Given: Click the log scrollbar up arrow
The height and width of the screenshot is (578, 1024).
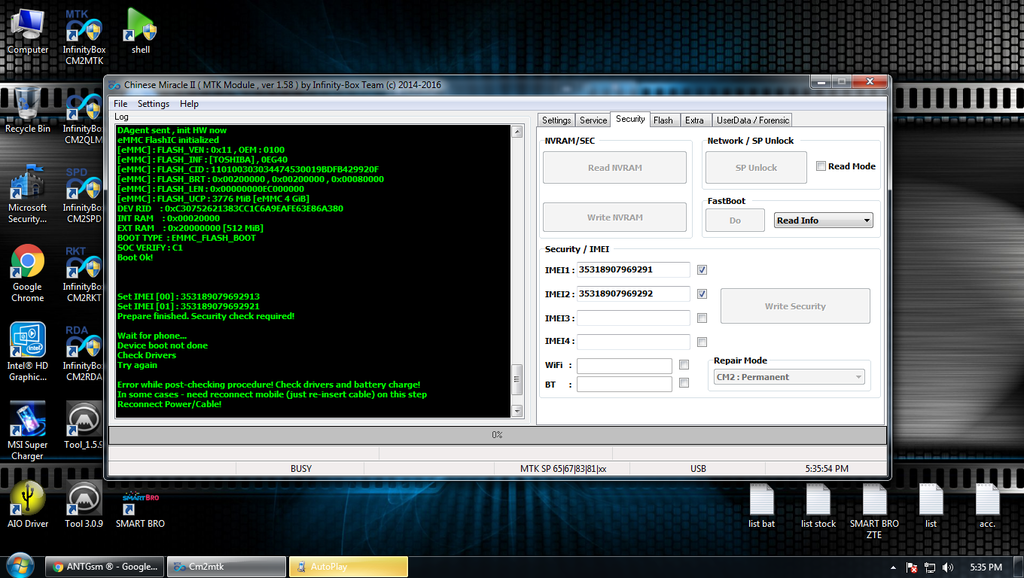Looking at the screenshot, I should (x=517, y=132).
